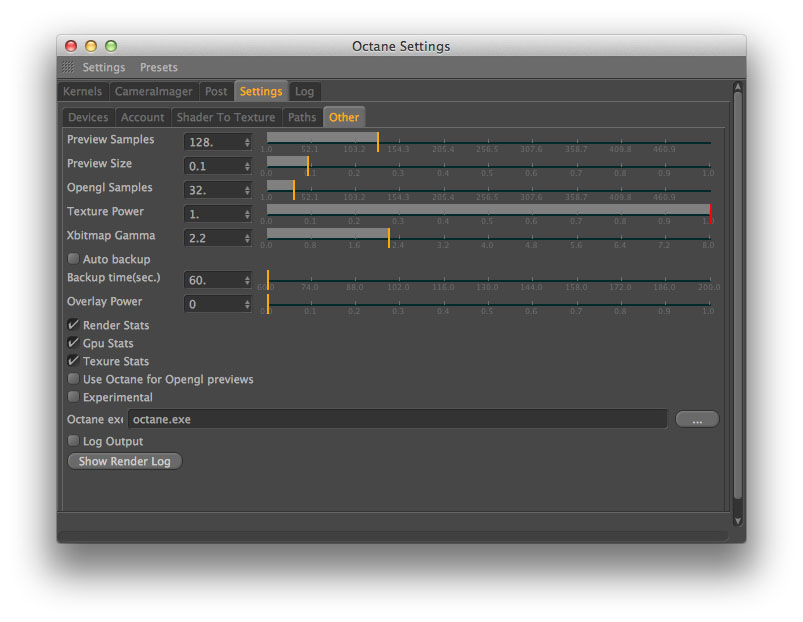This screenshot has width=803, height=622.
Task: Click the vertical scrollbar thumb
Action: pyautogui.click(x=737, y=295)
